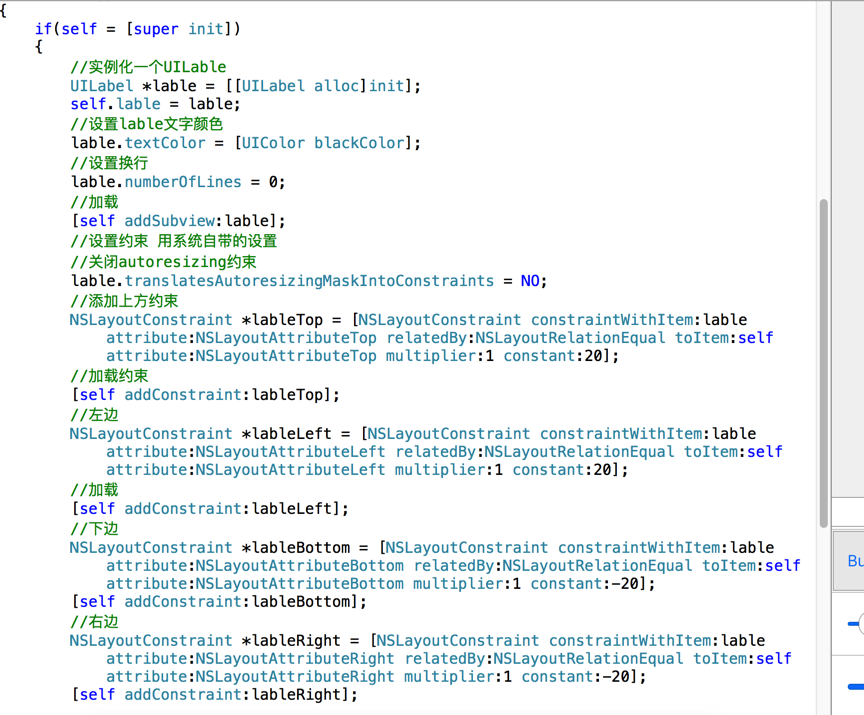864x715 pixels.
Task: Click 'blackColor' in the textColor line
Action: (359, 143)
